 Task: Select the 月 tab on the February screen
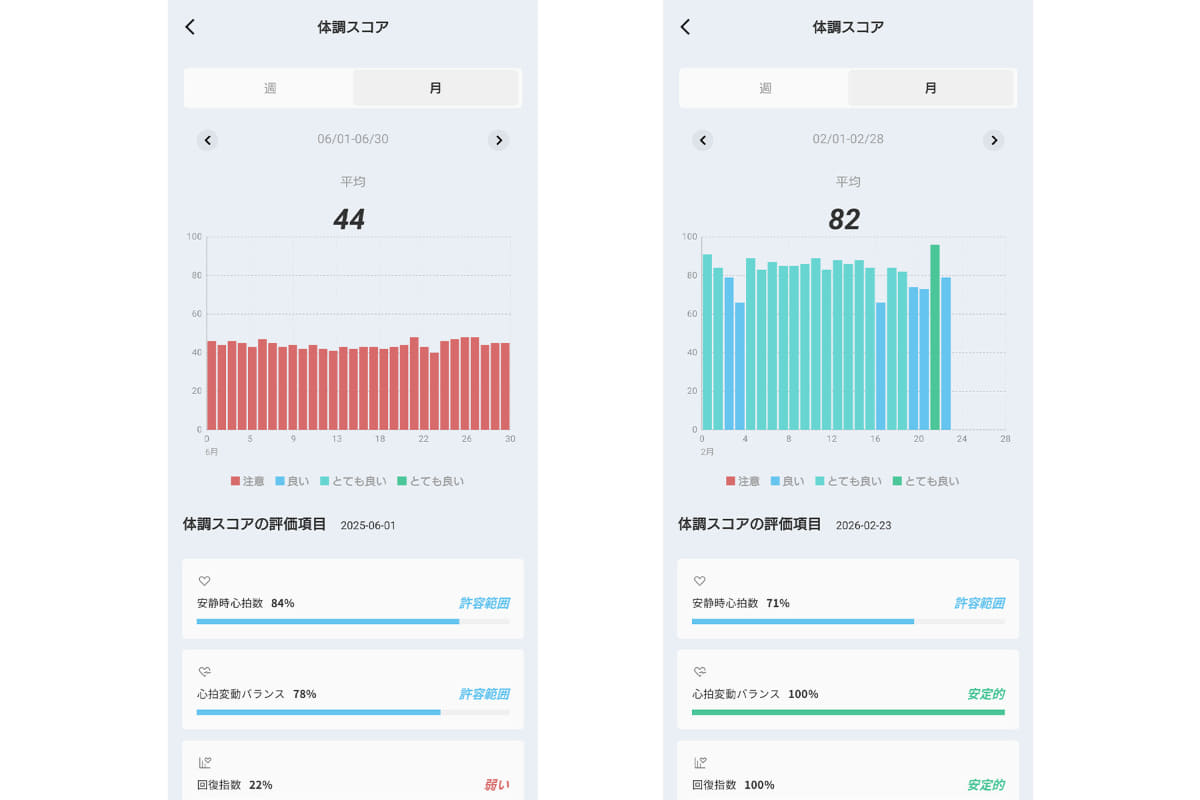(x=931, y=87)
